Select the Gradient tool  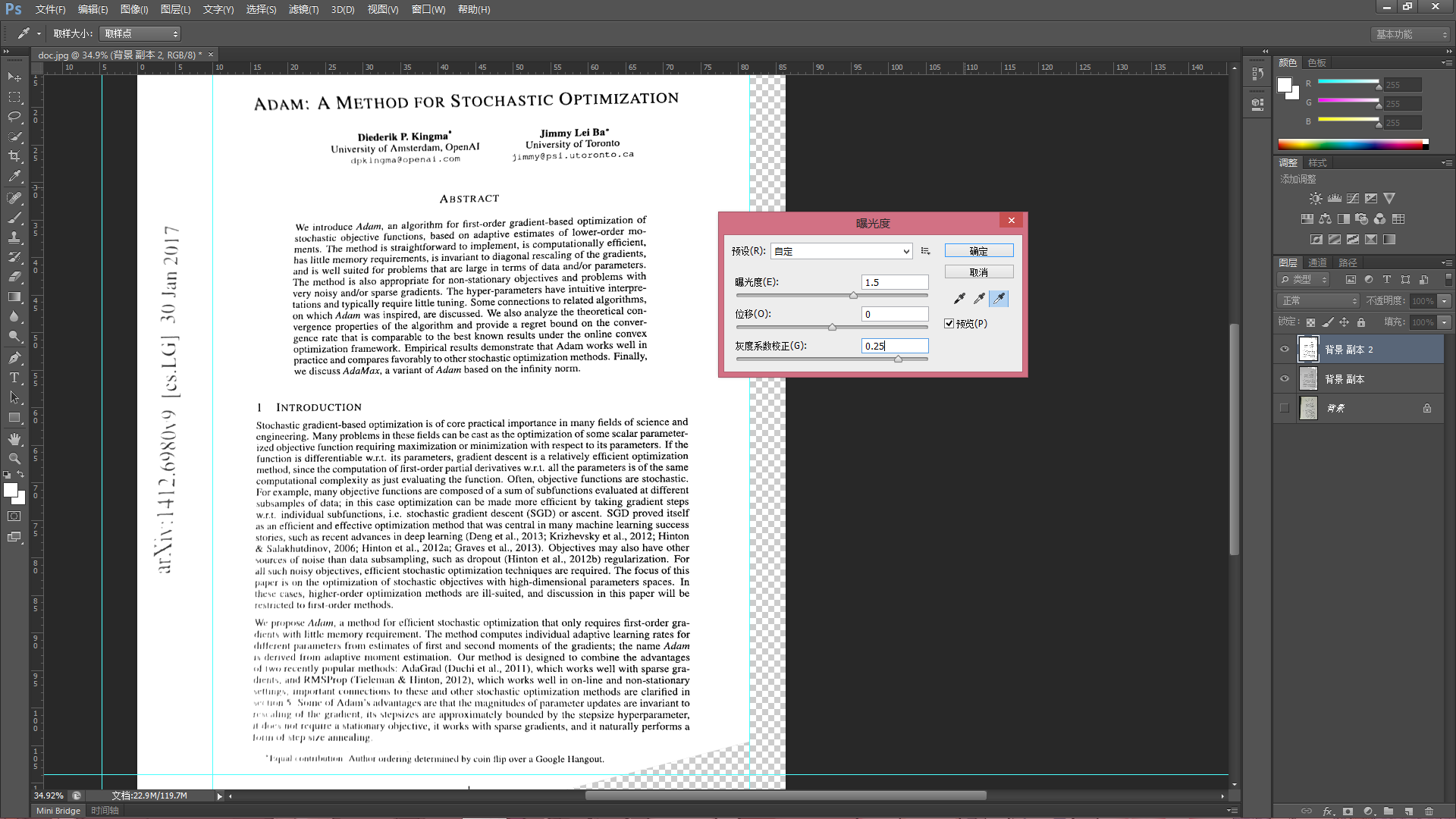click(x=14, y=297)
